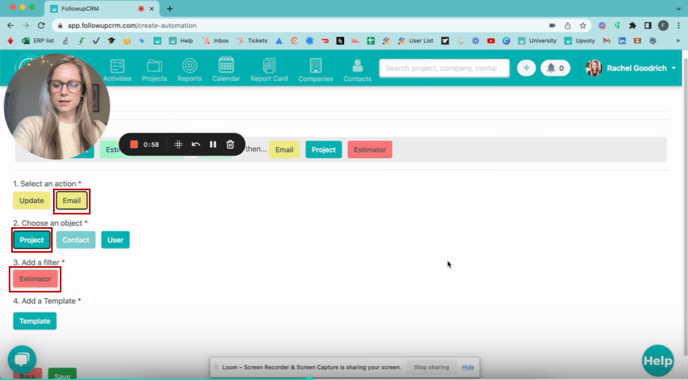The width and height of the screenshot is (688, 380).
Task: Expand Chrome tab search chevron
Action: point(678,8)
